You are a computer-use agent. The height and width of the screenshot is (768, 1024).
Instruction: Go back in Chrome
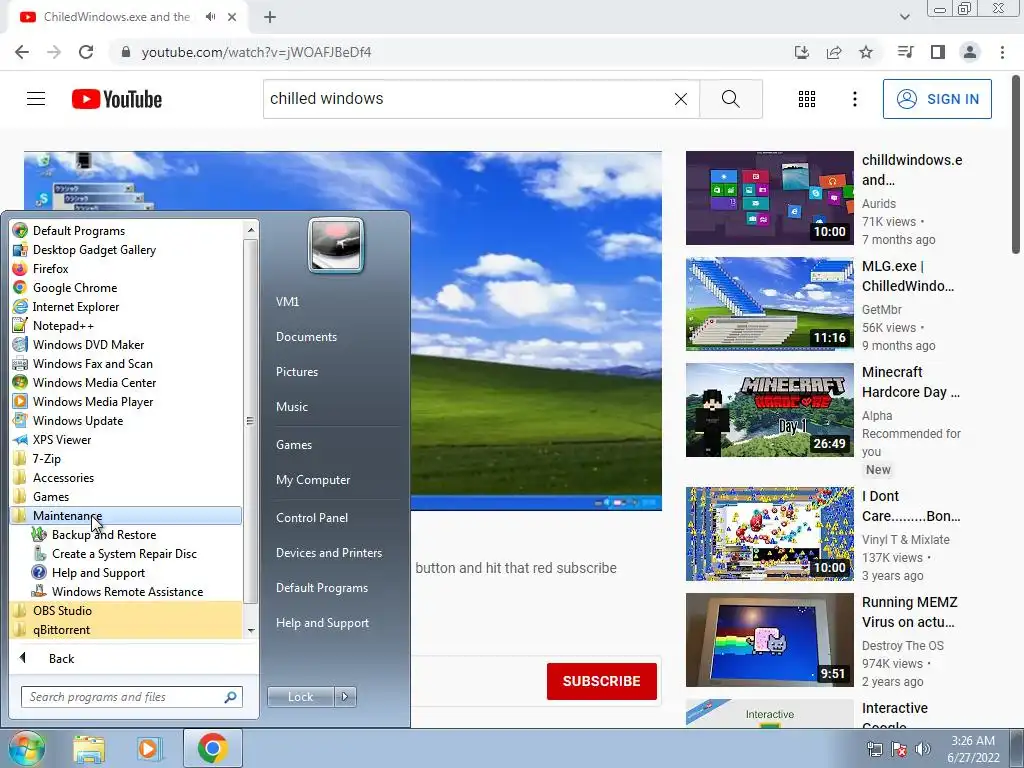coord(22,52)
